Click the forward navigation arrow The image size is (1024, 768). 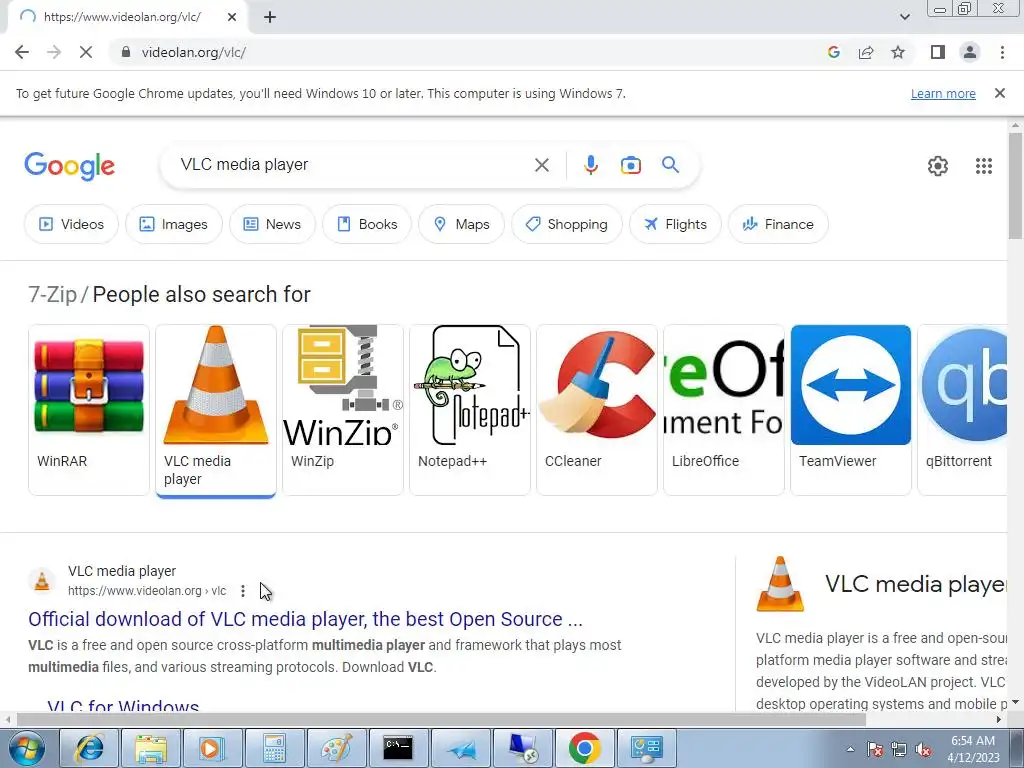click(x=54, y=52)
